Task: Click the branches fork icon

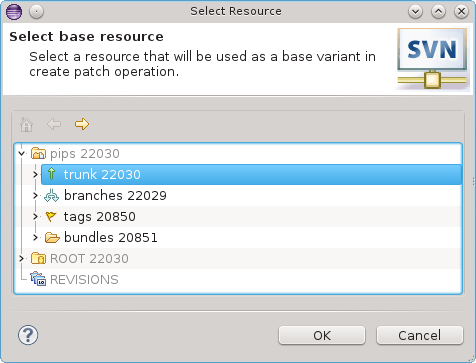Action: pos(52,196)
